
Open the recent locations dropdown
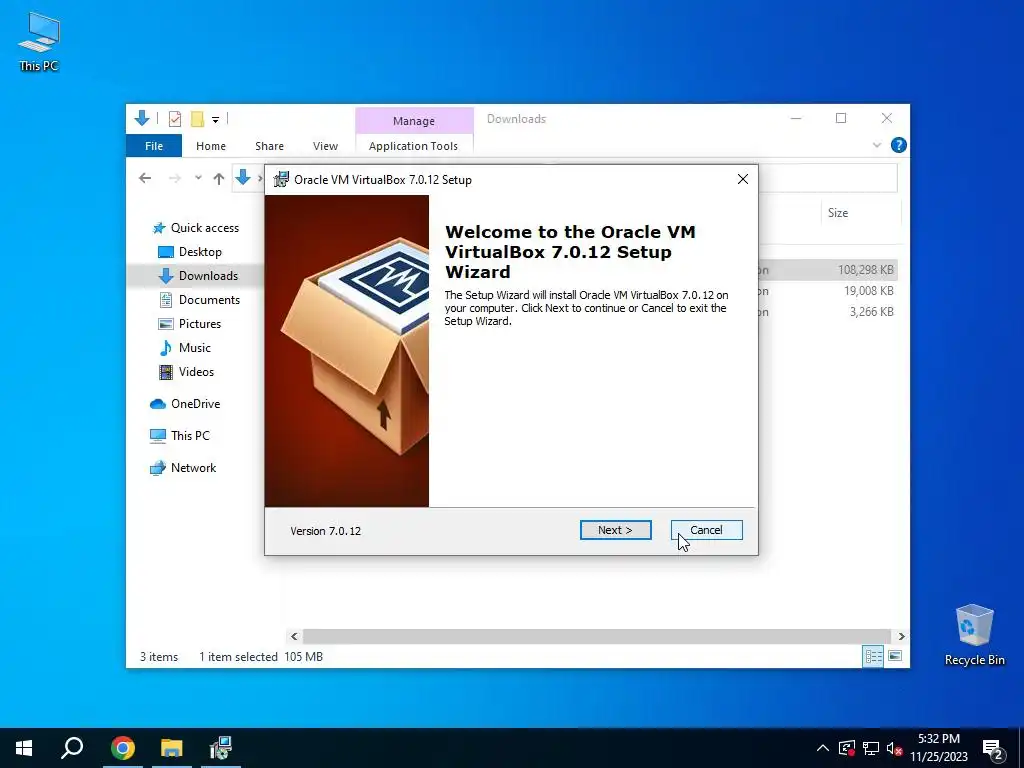point(198,178)
